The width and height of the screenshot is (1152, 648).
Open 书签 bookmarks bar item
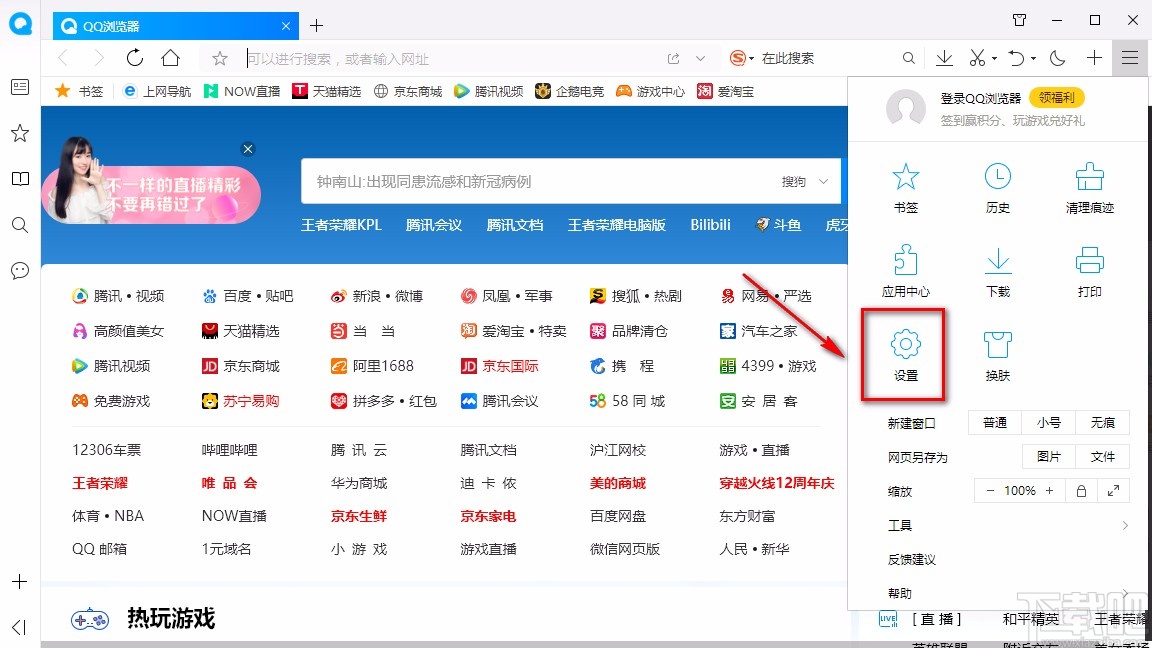pyautogui.click(x=79, y=91)
